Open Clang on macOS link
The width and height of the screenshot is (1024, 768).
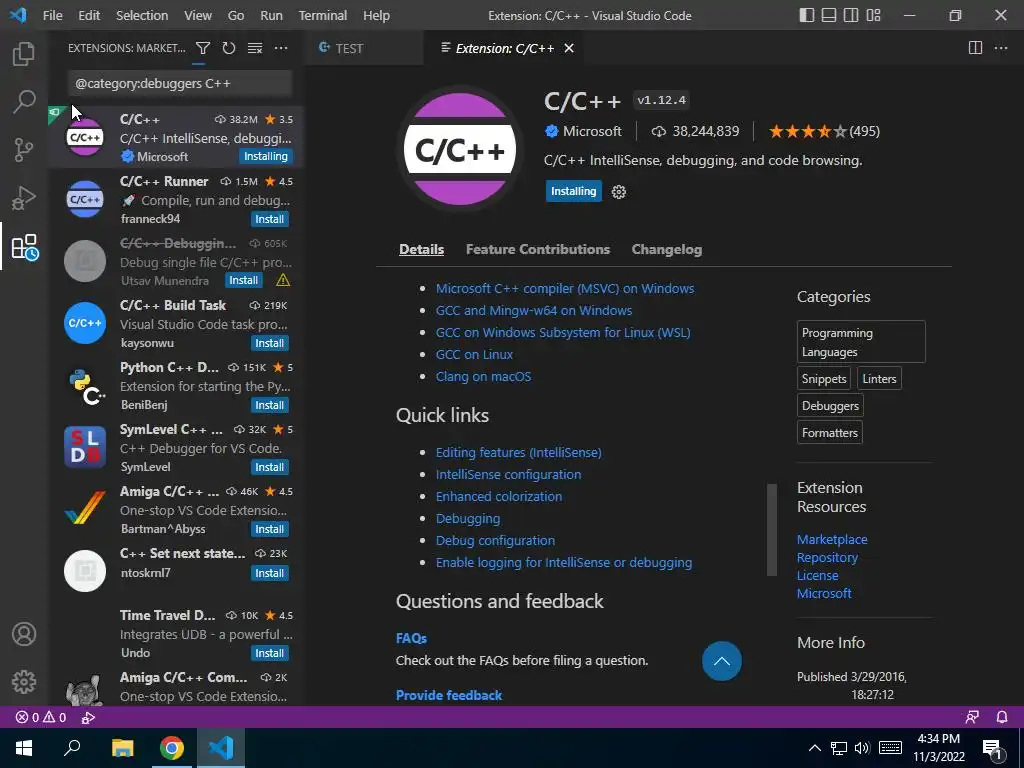click(483, 377)
